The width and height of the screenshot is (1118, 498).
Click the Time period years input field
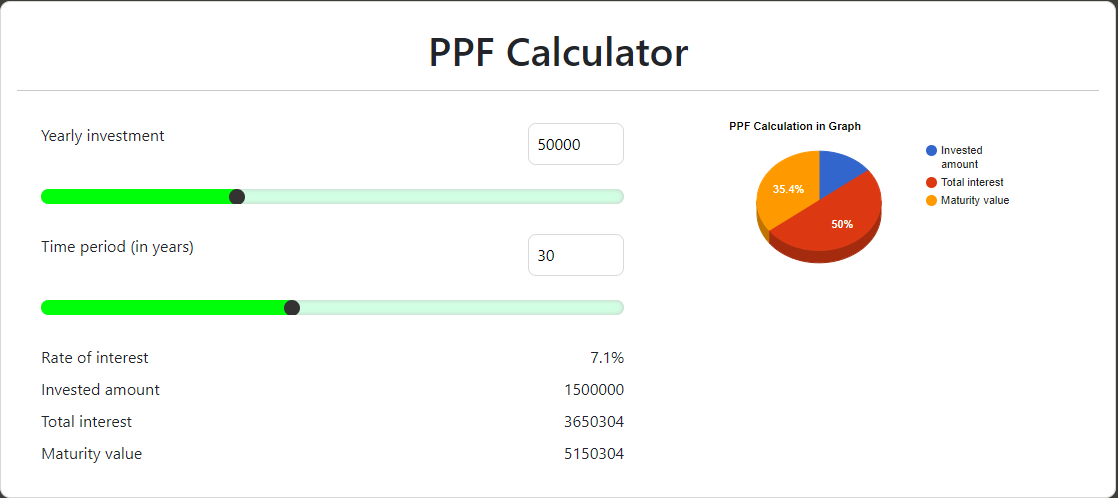[x=576, y=255]
